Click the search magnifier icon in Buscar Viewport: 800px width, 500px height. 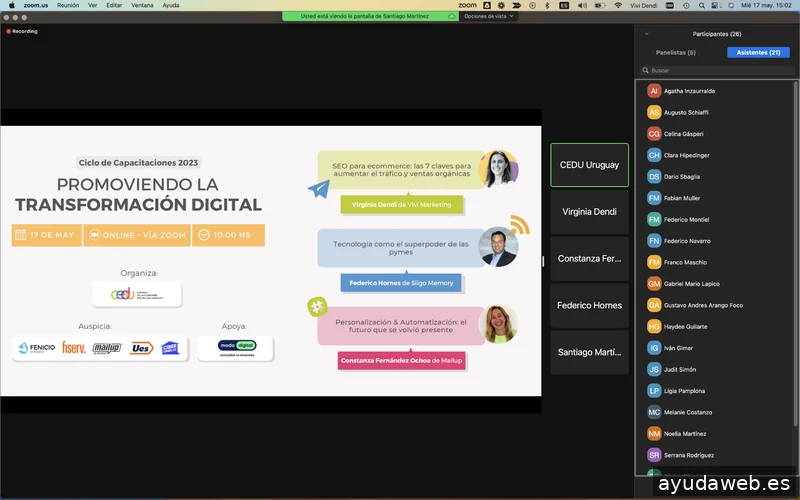[645, 70]
